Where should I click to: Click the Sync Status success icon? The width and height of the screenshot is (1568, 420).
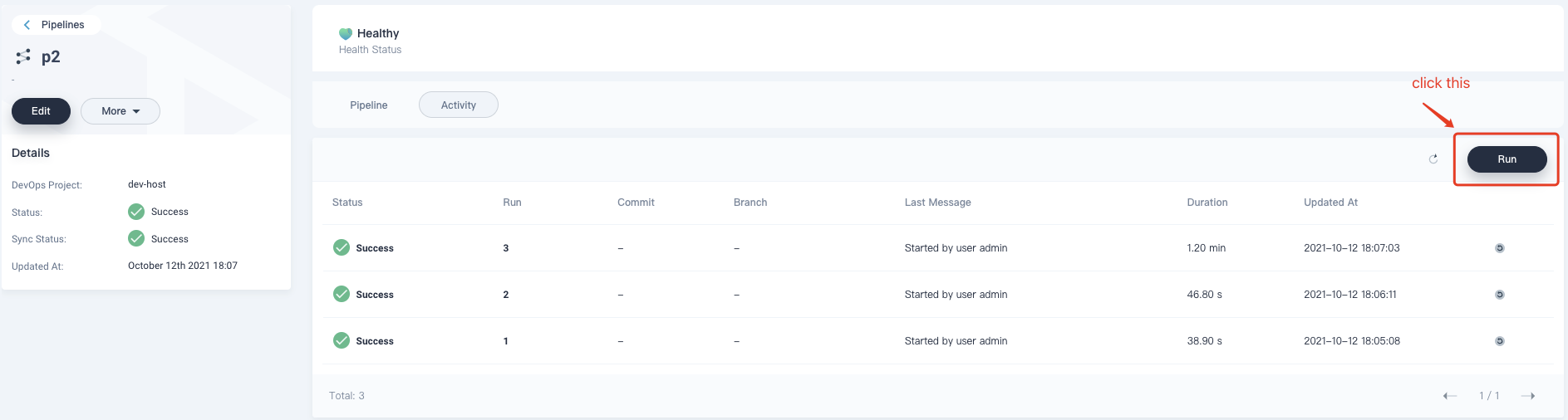click(x=136, y=238)
